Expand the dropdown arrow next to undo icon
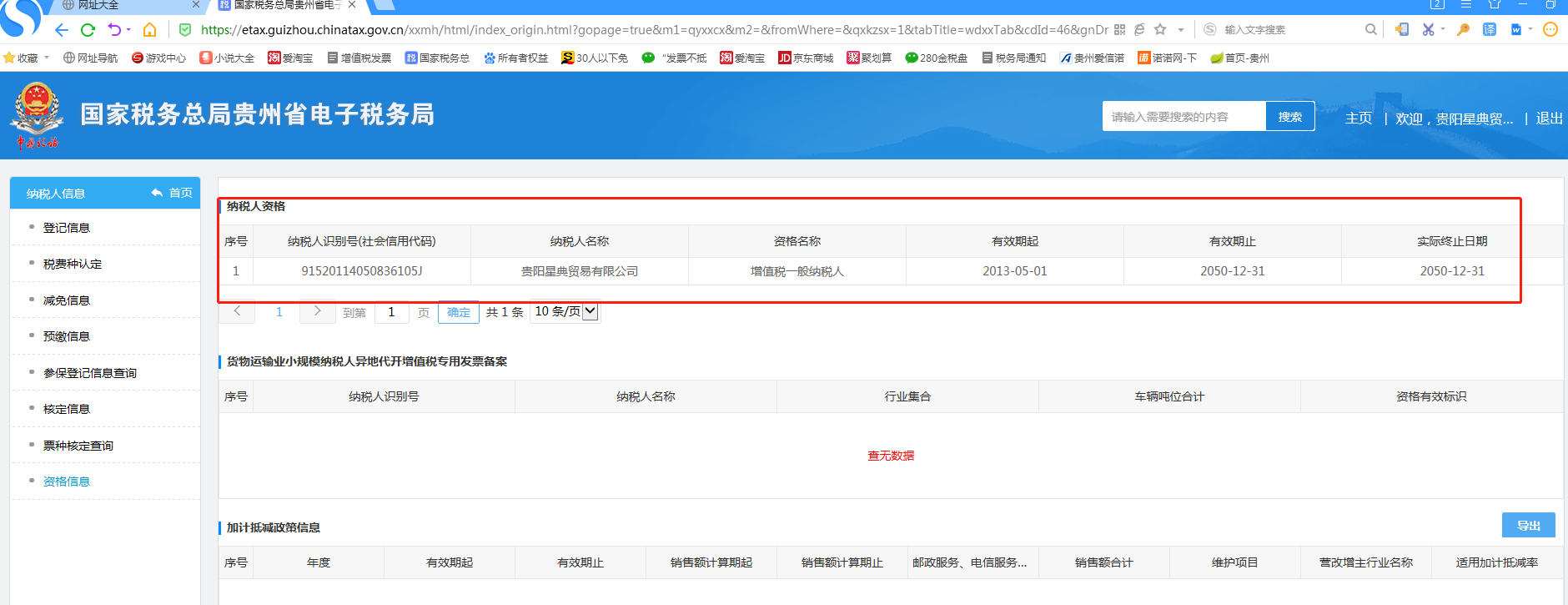1568x605 pixels. (x=128, y=30)
